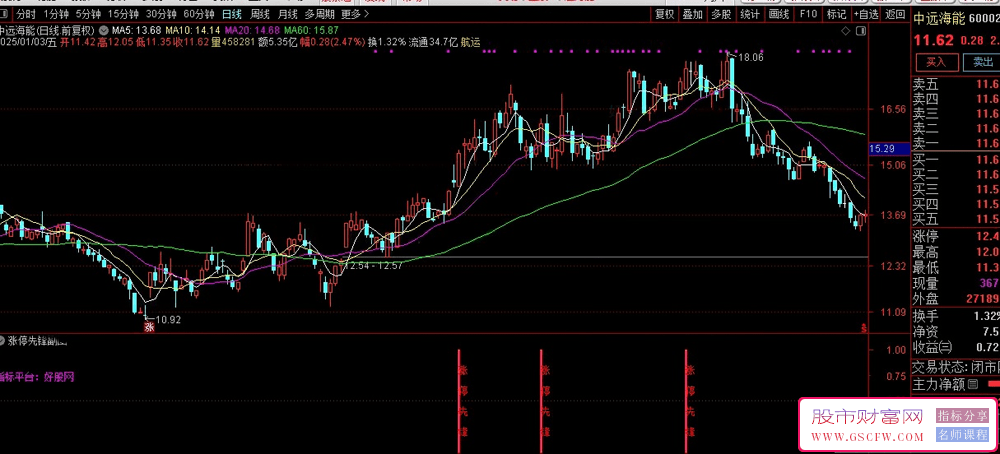Click the MA20: 14.68 label
This screenshot has height=454, width=1000.
[252, 30]
